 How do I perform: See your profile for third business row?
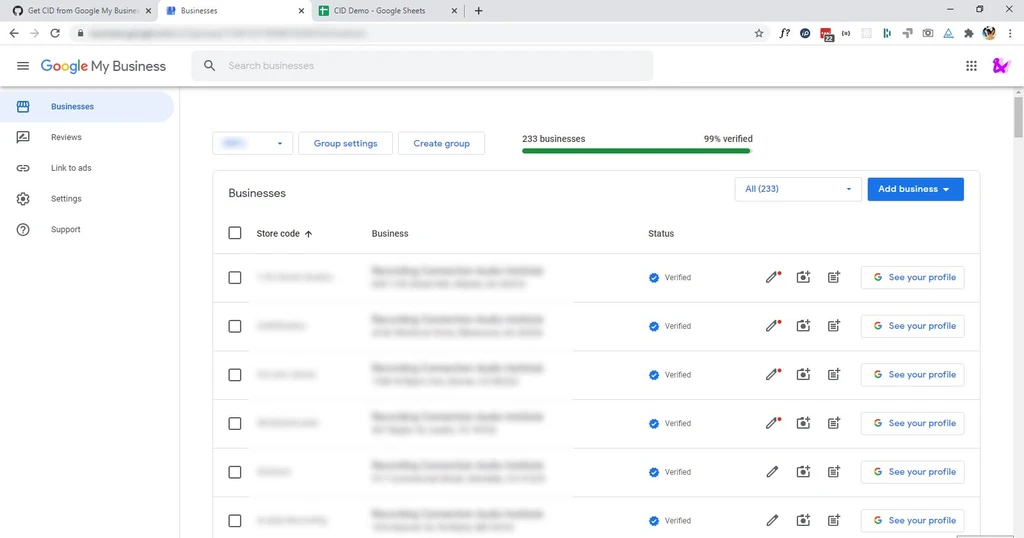point(912,374)
